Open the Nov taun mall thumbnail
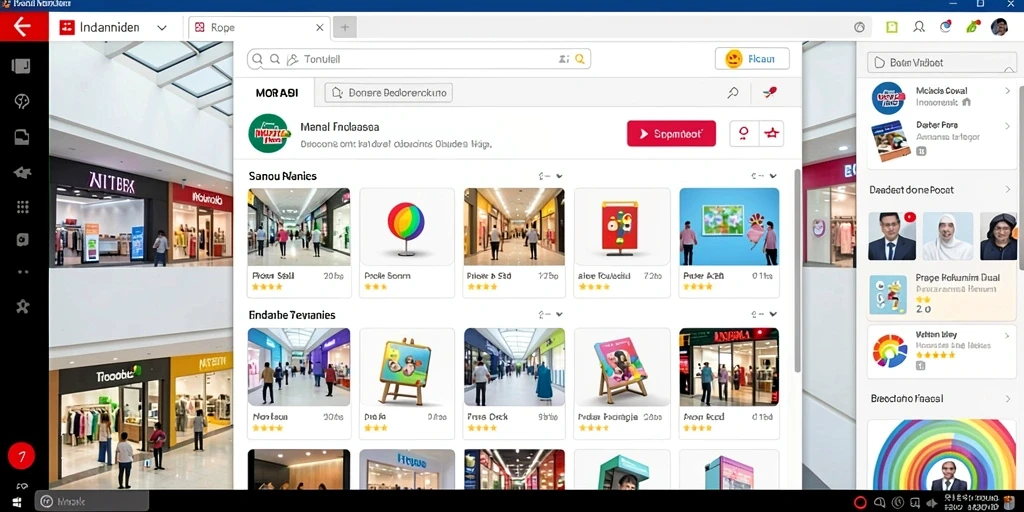The image size is (1024, 512). coord(298,367)
